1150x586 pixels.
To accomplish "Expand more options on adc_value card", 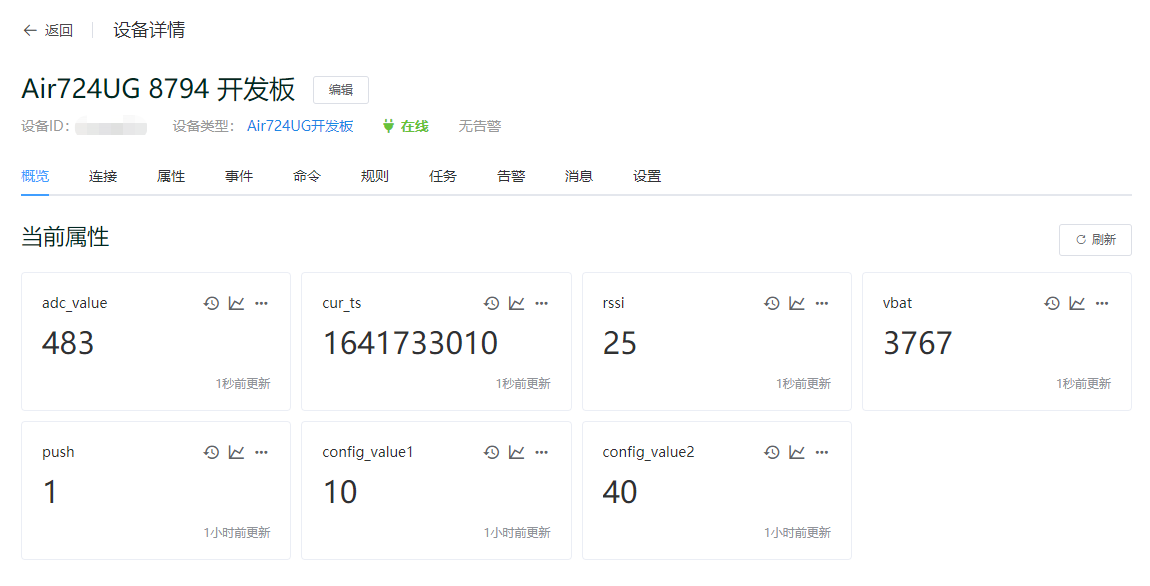I will pyautogui.click(x=261, y=303).
